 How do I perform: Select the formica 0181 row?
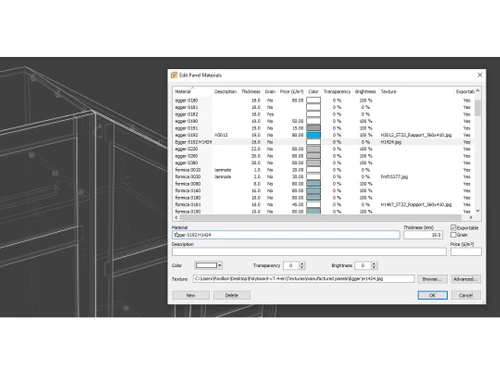click(323, 204)
